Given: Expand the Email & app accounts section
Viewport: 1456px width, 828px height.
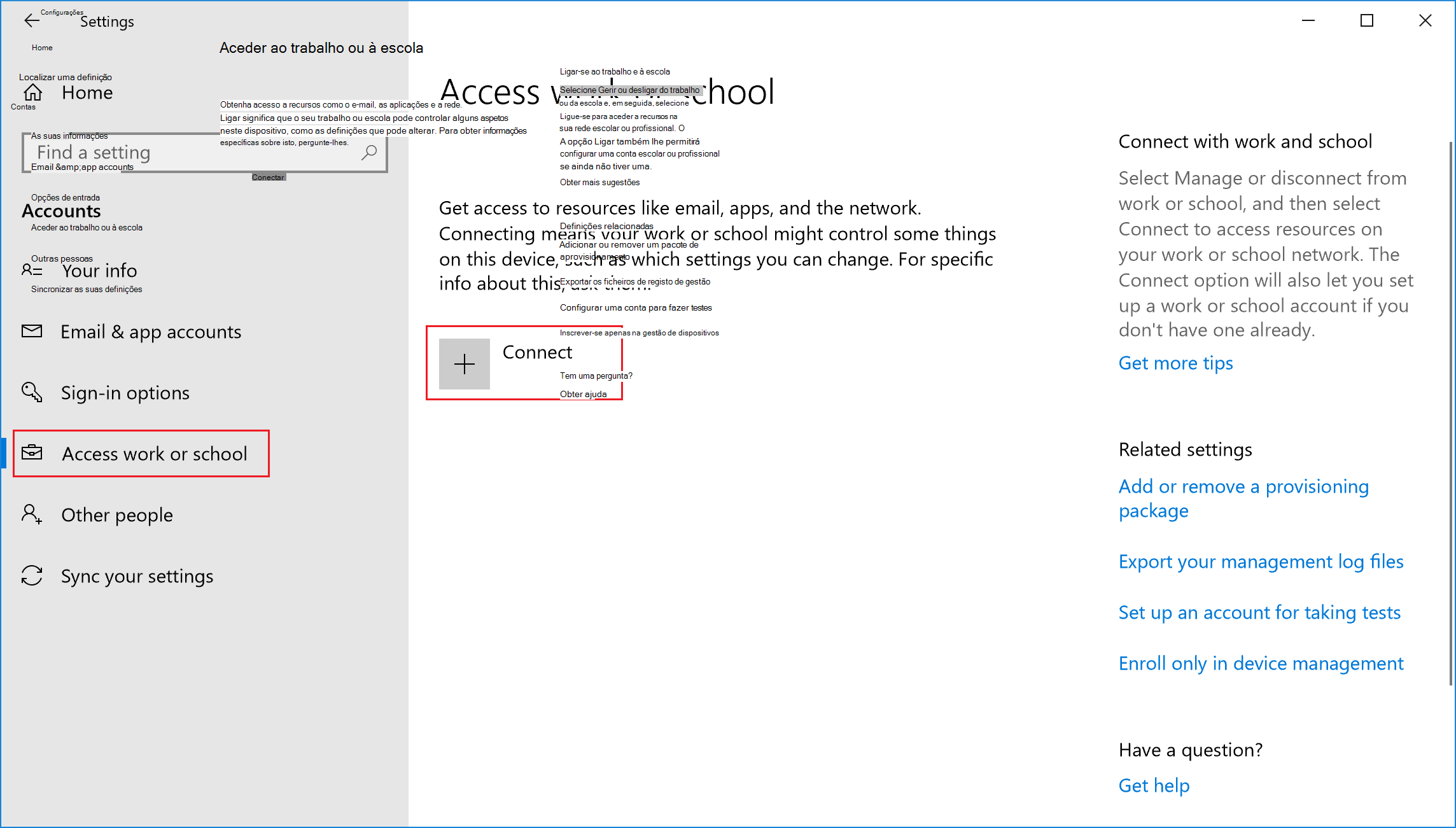Looking at the screenshot, I should [151, 331].
